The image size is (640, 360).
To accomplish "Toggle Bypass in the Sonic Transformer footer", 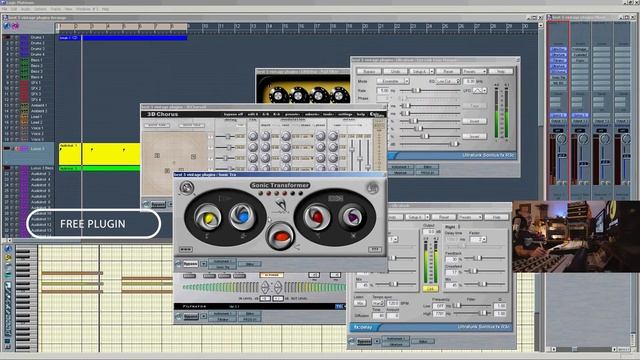I will pyautogui.click(x=191, y=264).
